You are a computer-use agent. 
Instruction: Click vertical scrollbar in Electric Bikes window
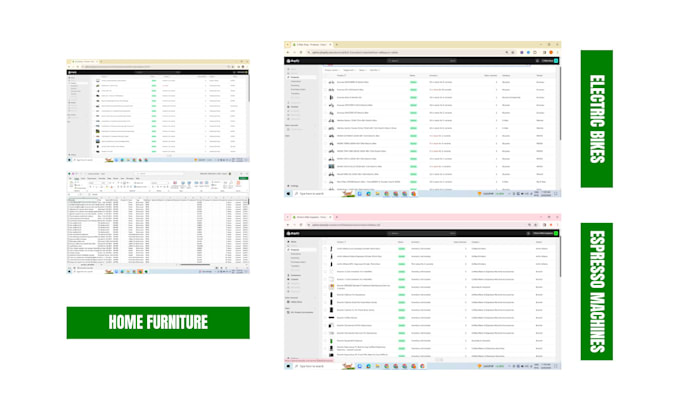(560, 104)
